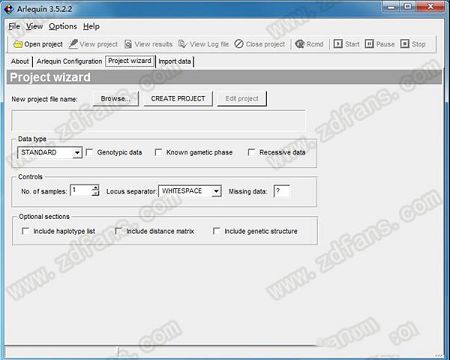Increase the number of samples
Screen dimensions: 450x360
point(95,188)
